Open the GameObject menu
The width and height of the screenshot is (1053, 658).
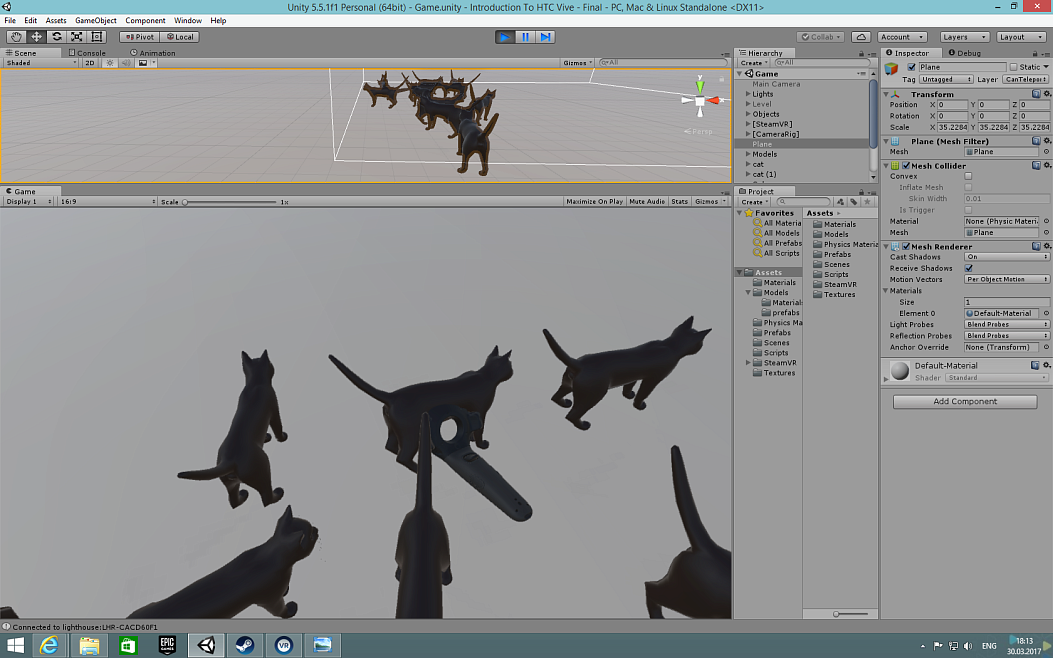[96, 20]
